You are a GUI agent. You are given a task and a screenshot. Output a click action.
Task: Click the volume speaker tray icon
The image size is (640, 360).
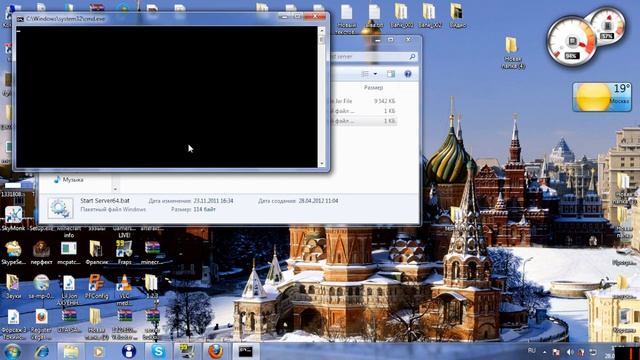[x=570, y=352]
